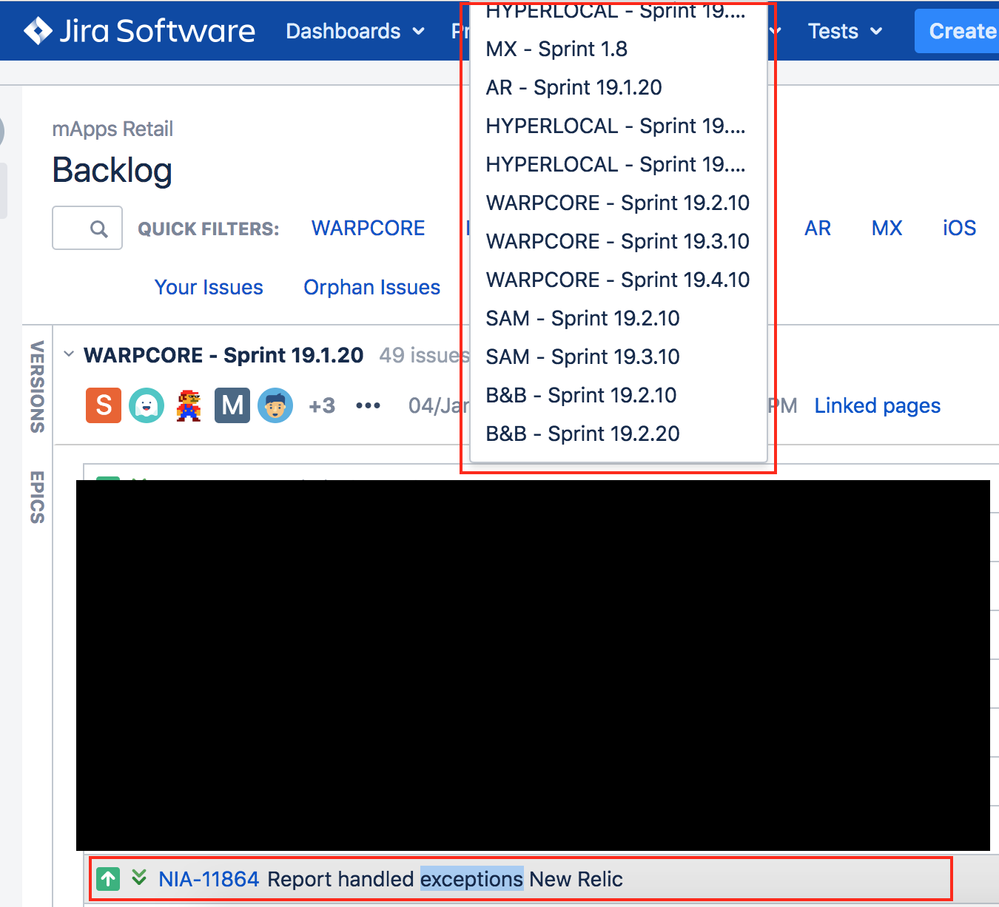This screenshot has height=907, width=999.
Task: Click the search magnifier icon
Action: point(99,229)
